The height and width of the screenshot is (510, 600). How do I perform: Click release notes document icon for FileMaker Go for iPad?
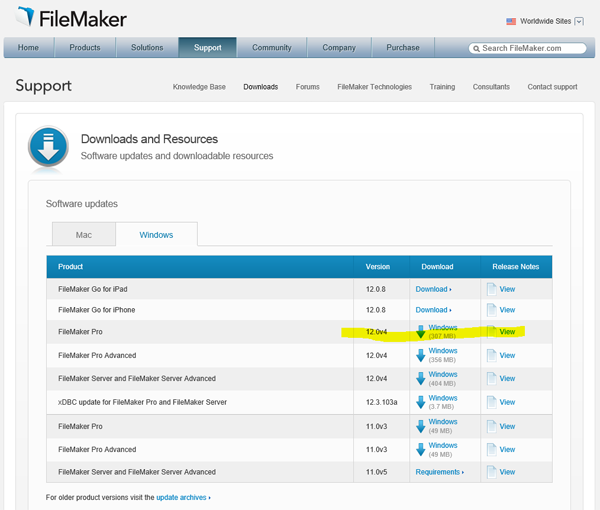(491, 289)
